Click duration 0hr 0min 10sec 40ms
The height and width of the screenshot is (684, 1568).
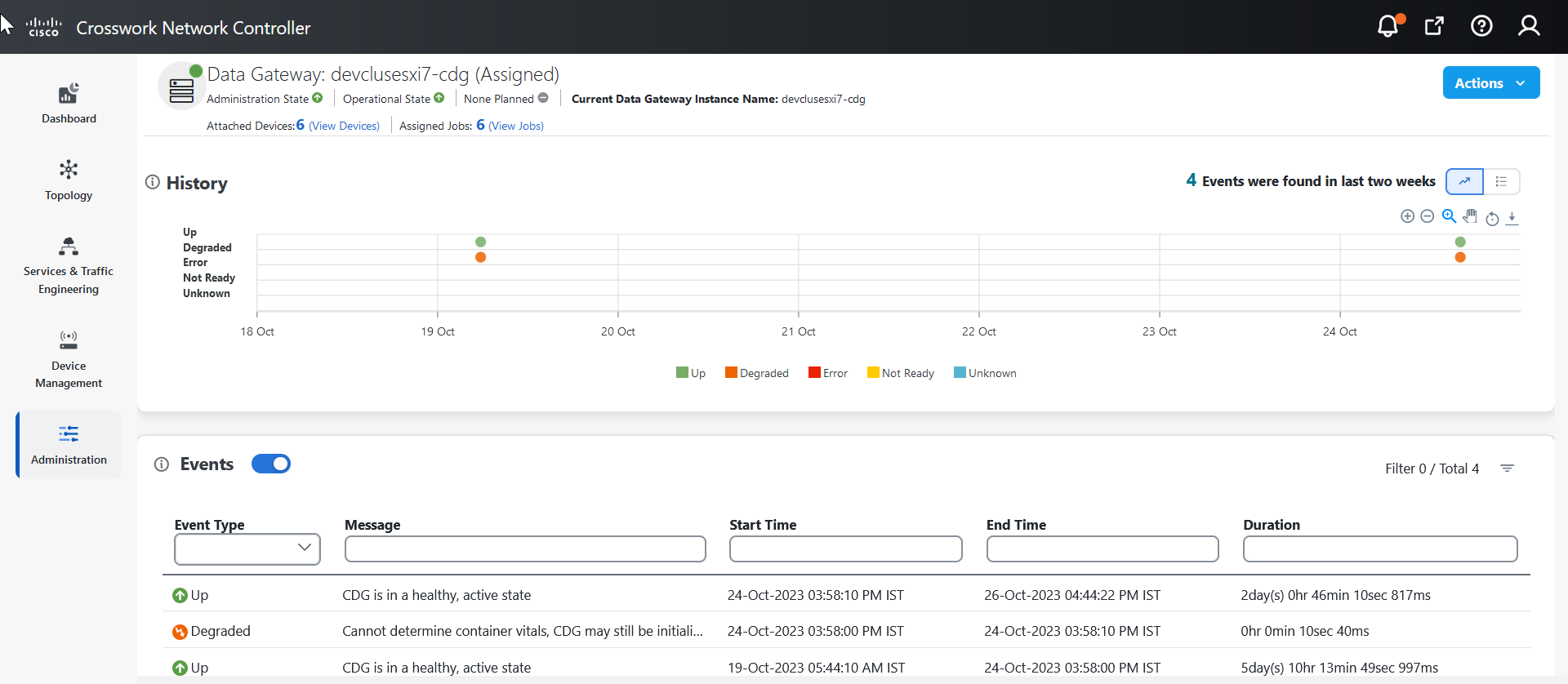pyautogui.click(x=1305, y=631)
